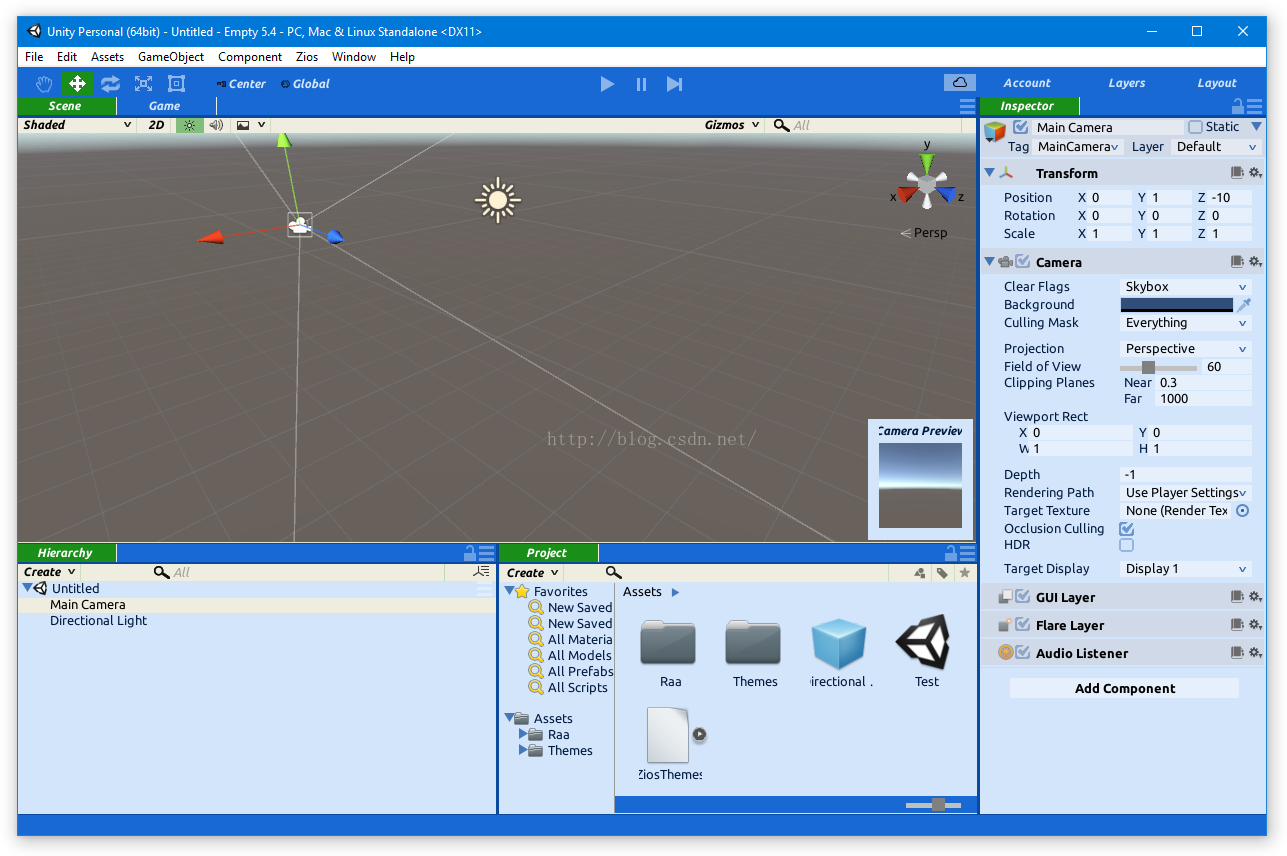Image resolution: width=1287 pixels, height=856 pixels.
Task: Open GUI Layer gear settings
Action: [1255, 597]
